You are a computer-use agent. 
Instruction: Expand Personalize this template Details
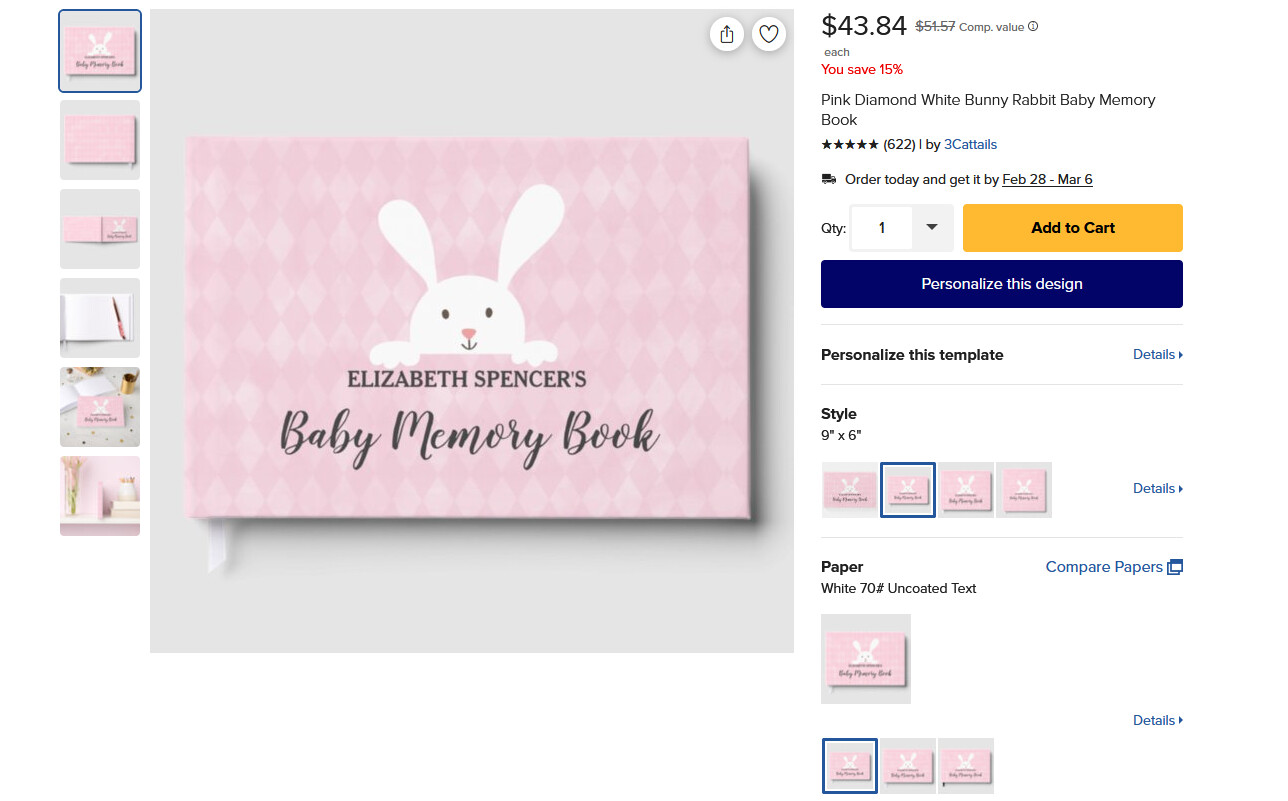(x=1158, y=355)
